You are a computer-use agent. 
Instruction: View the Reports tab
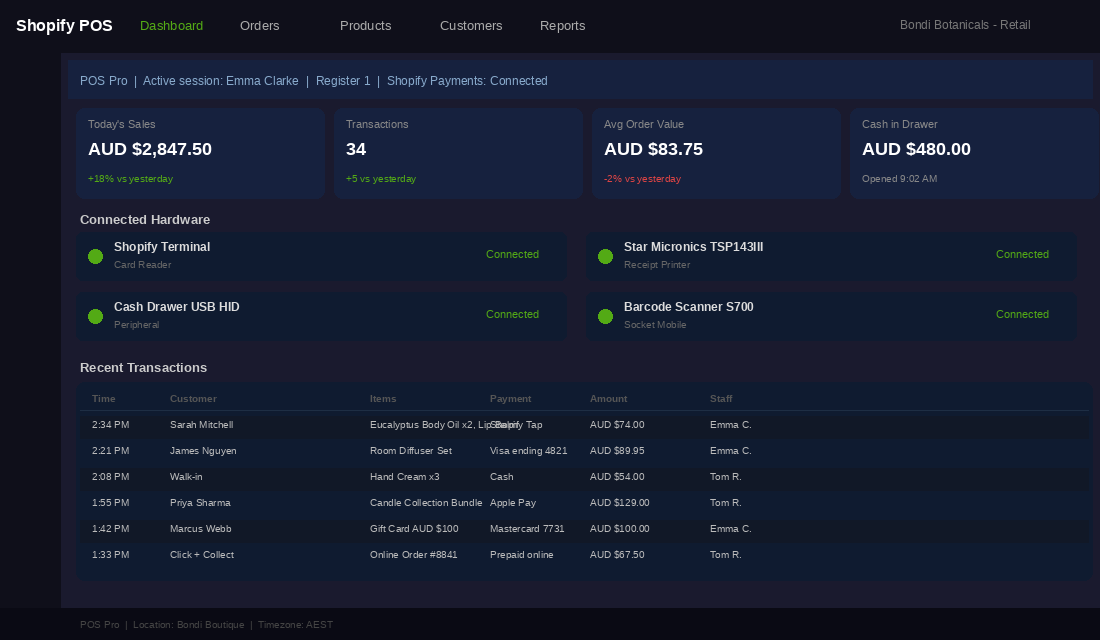click(563, 26)
